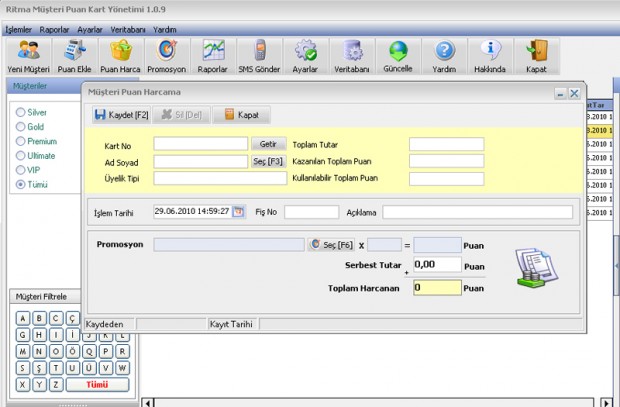Click the İşlem Tarihi date value
This screenshot has height=407, width=620.
[192, 211]
